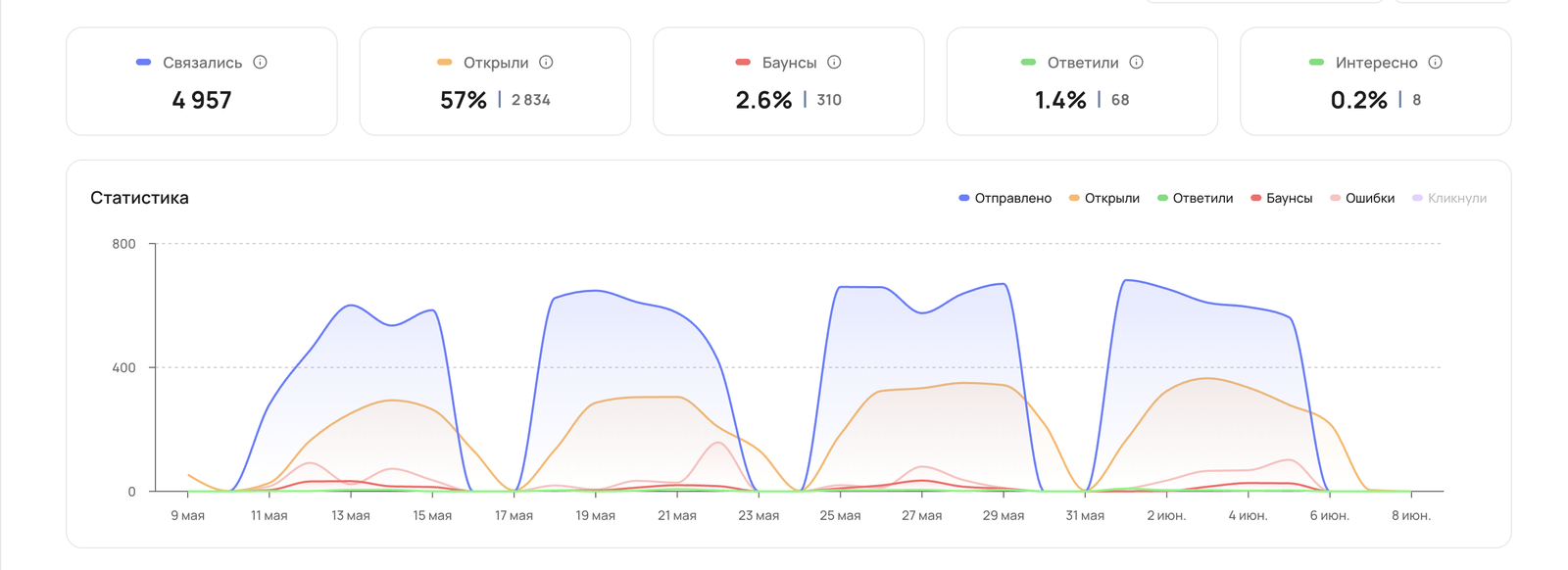The width and height of the screenshot is (1568, 570).
Task: Enable the greyed-out Кликнули legend item
Action: [1448, 198]
